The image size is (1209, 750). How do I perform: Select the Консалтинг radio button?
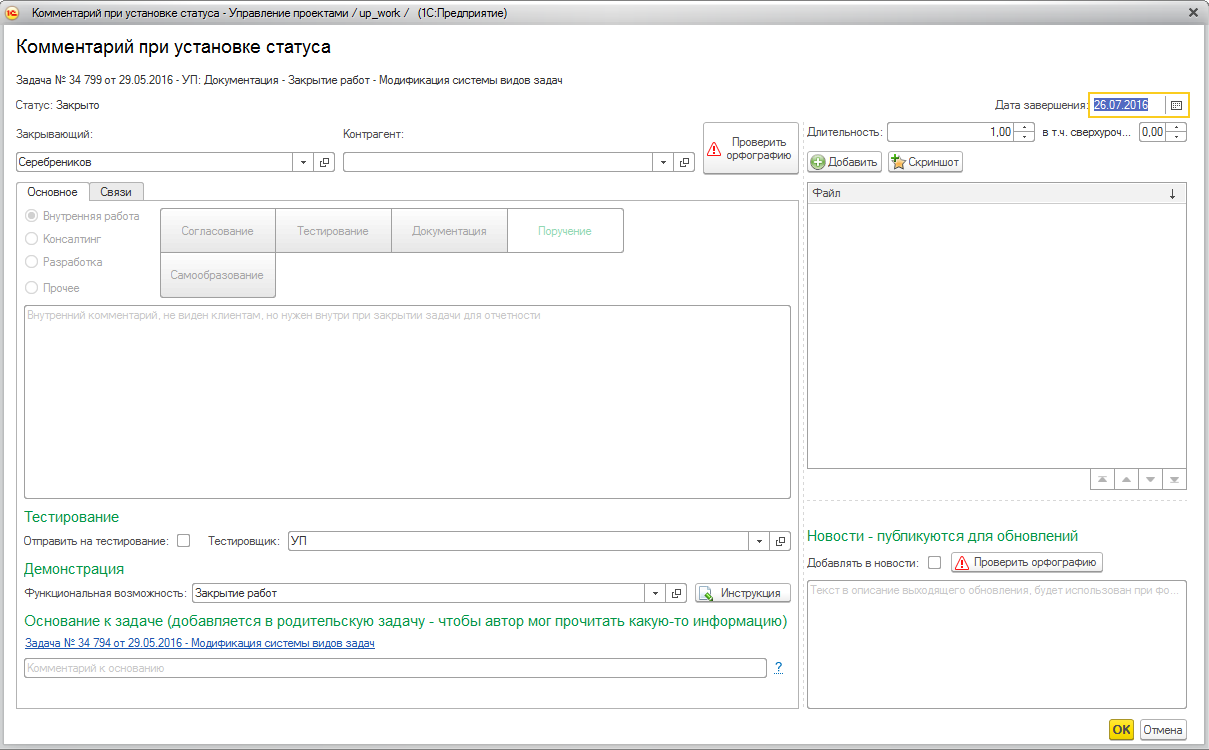point(32,239)
